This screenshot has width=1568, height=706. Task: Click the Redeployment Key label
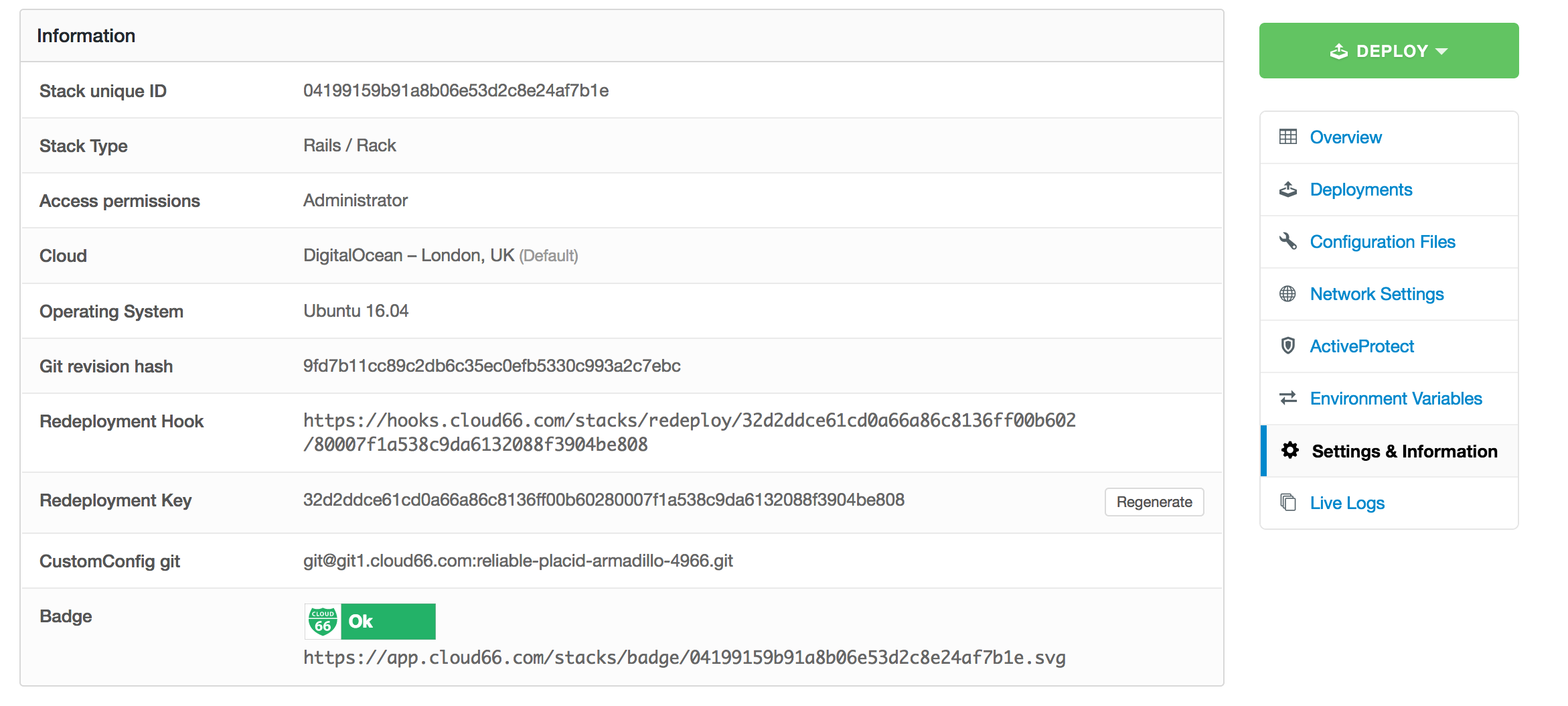[115, 500]
